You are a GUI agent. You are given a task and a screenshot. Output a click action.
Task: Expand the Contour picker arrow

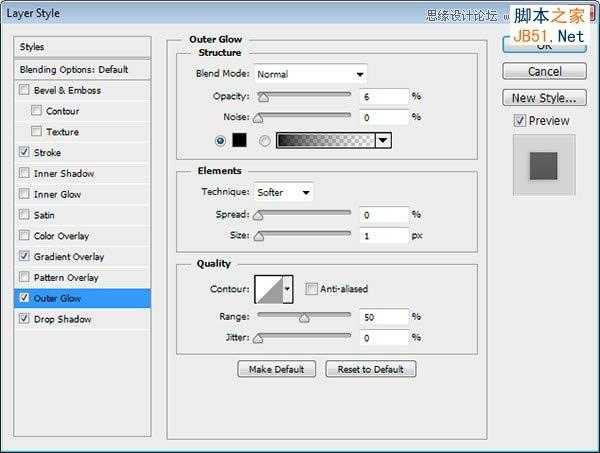point(288,289)
